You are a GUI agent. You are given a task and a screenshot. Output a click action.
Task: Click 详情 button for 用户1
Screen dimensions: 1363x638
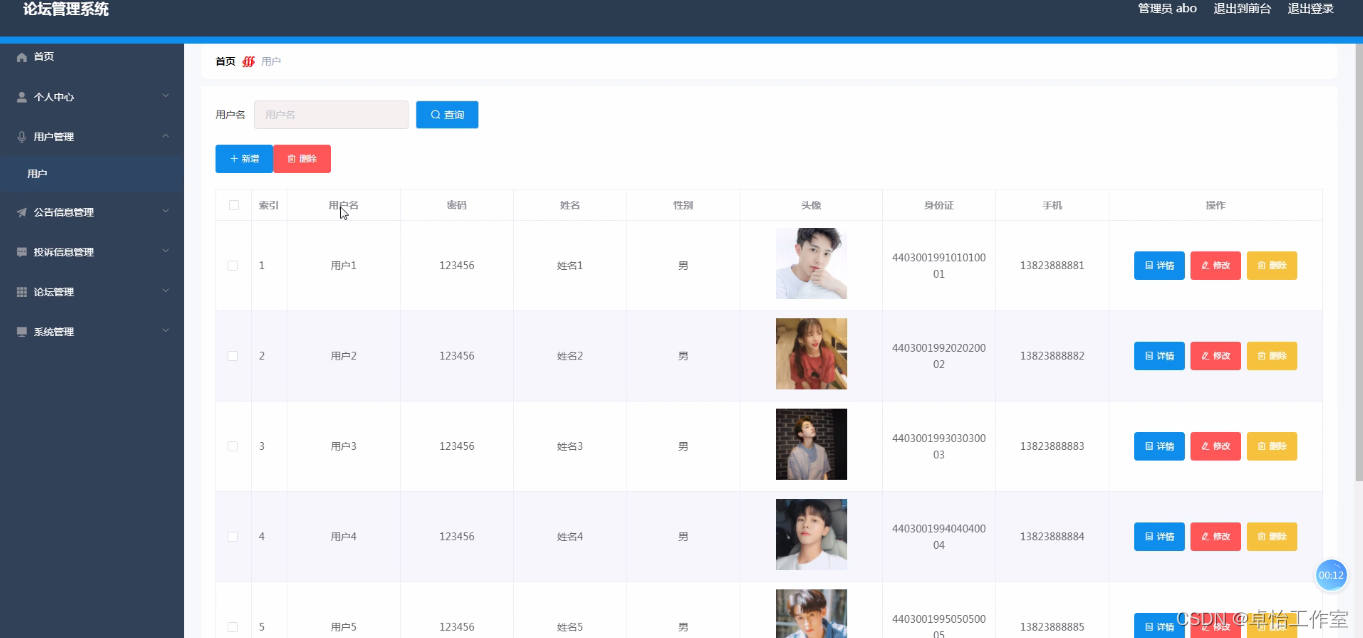pyautogui.click(x=1159, y=266)
